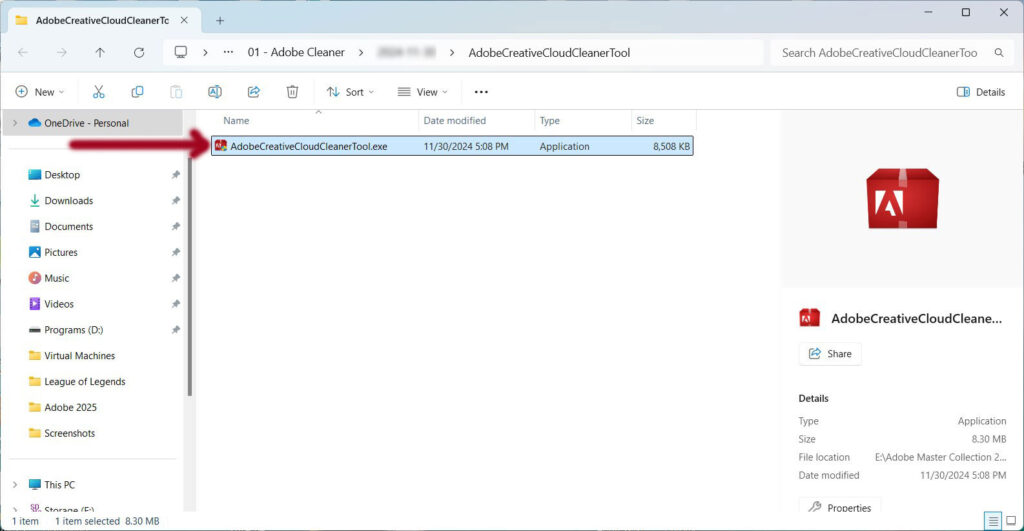Open Music in navigation pane
The width and height of the screenshot is (1024, 531).
(x=57, y=278)
